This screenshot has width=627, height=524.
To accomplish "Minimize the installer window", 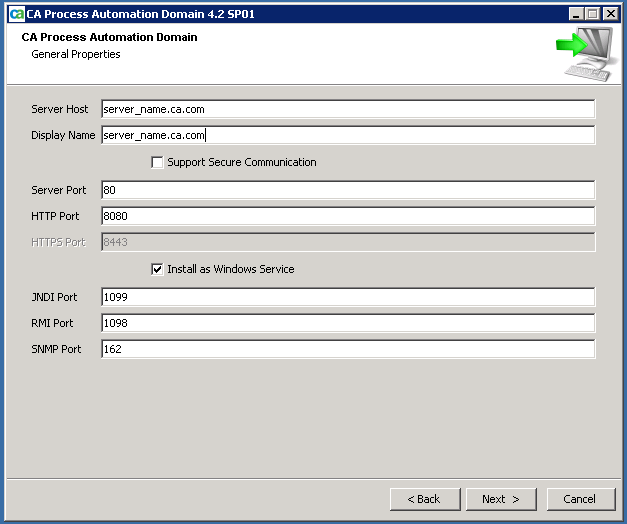I will coord(576,14).
